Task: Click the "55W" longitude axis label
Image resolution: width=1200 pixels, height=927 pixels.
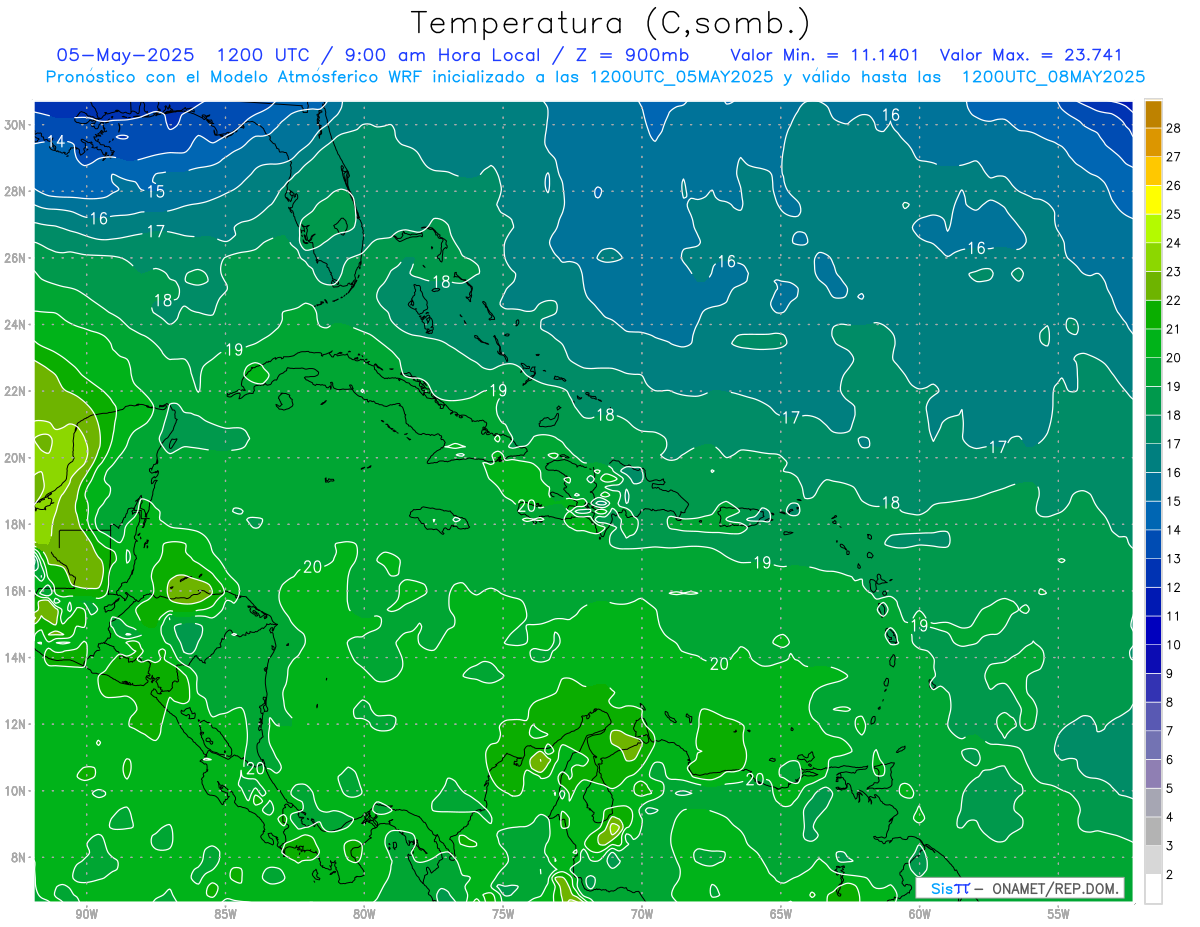Action: [x=1059, y=914]
